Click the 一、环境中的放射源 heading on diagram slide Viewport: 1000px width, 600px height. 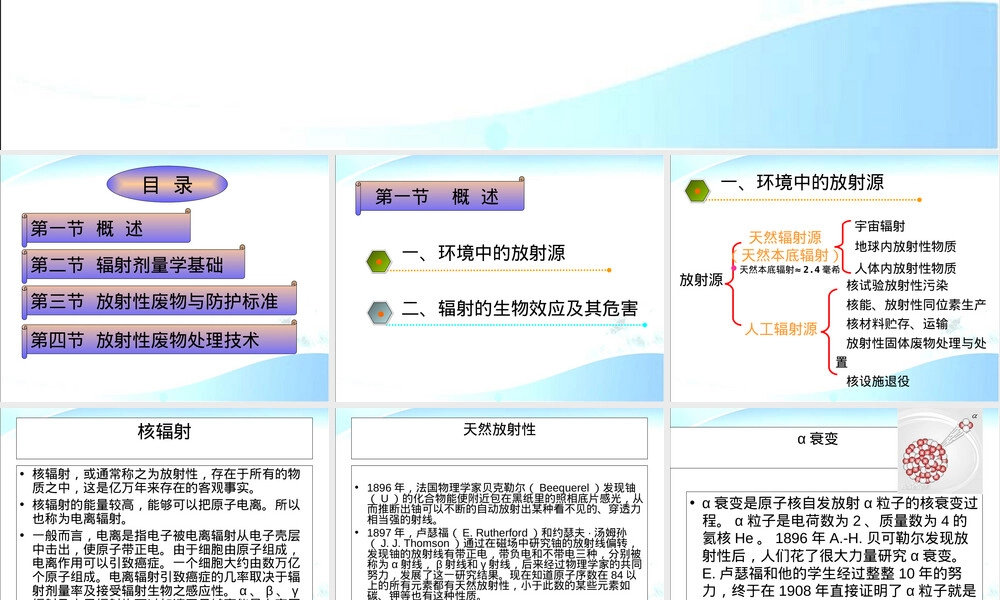[802, 182]
